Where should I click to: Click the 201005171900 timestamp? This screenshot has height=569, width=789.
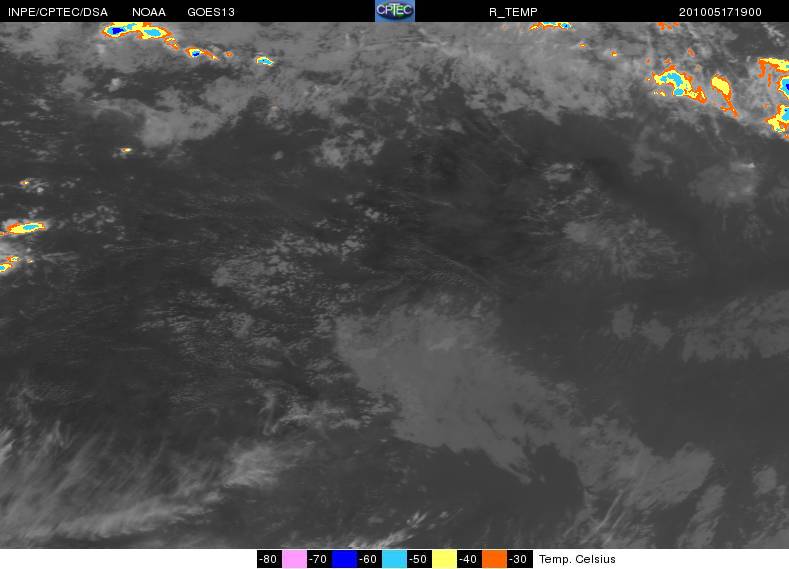point(720,12)
